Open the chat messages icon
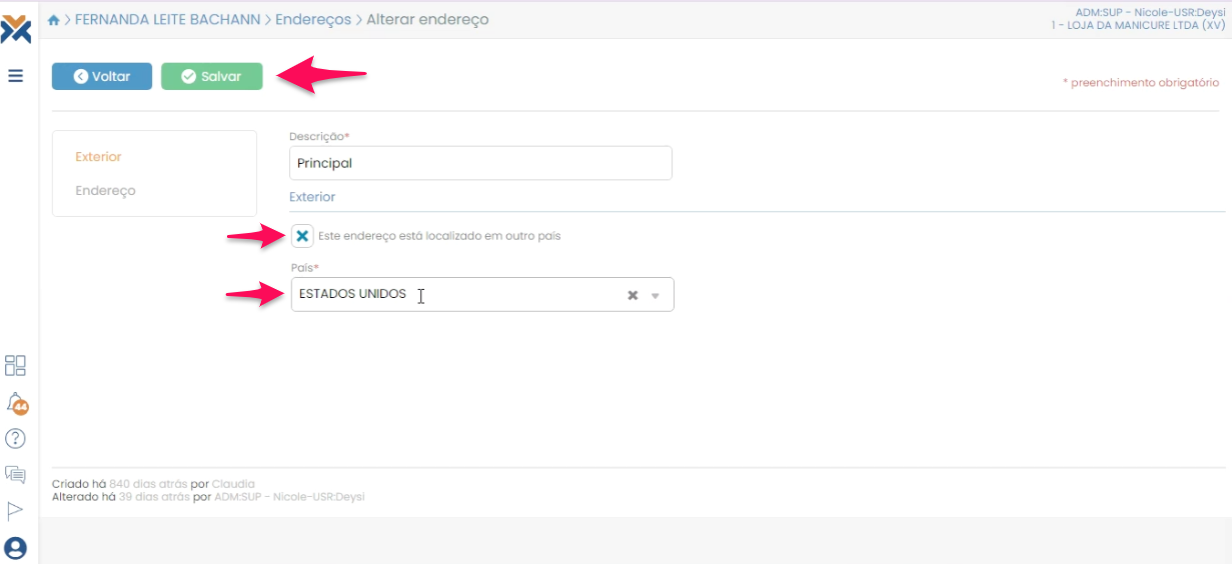1232x564 pixels. (16, 474)
